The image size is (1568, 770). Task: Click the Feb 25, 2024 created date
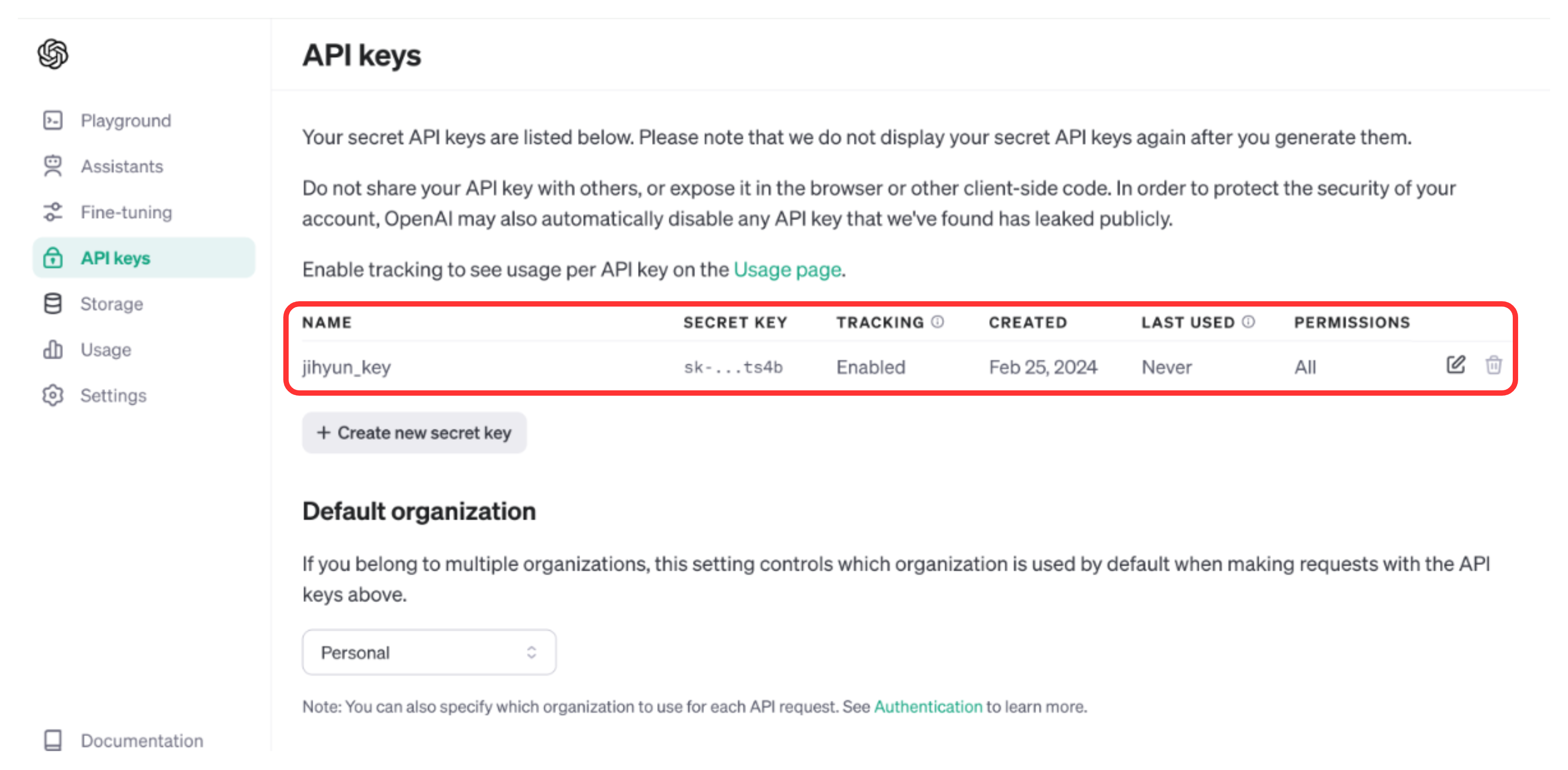coord(1043,367)
